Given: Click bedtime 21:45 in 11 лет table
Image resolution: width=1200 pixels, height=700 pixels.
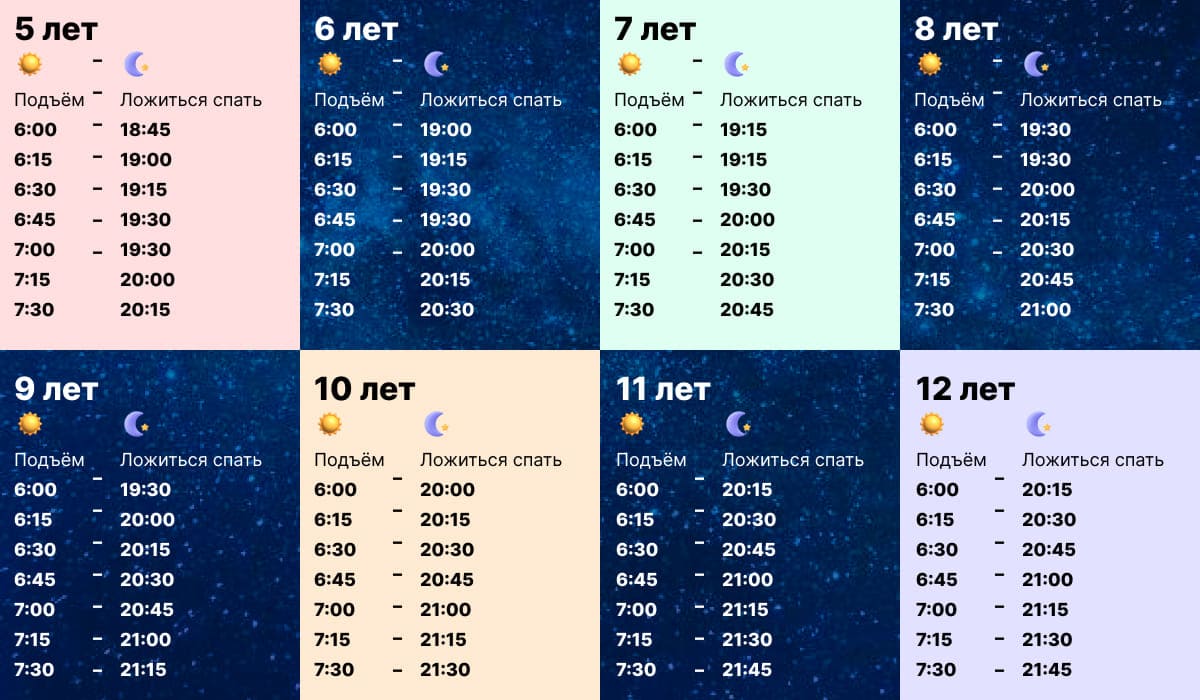Looking at the screenshot, I should [747, 669].
